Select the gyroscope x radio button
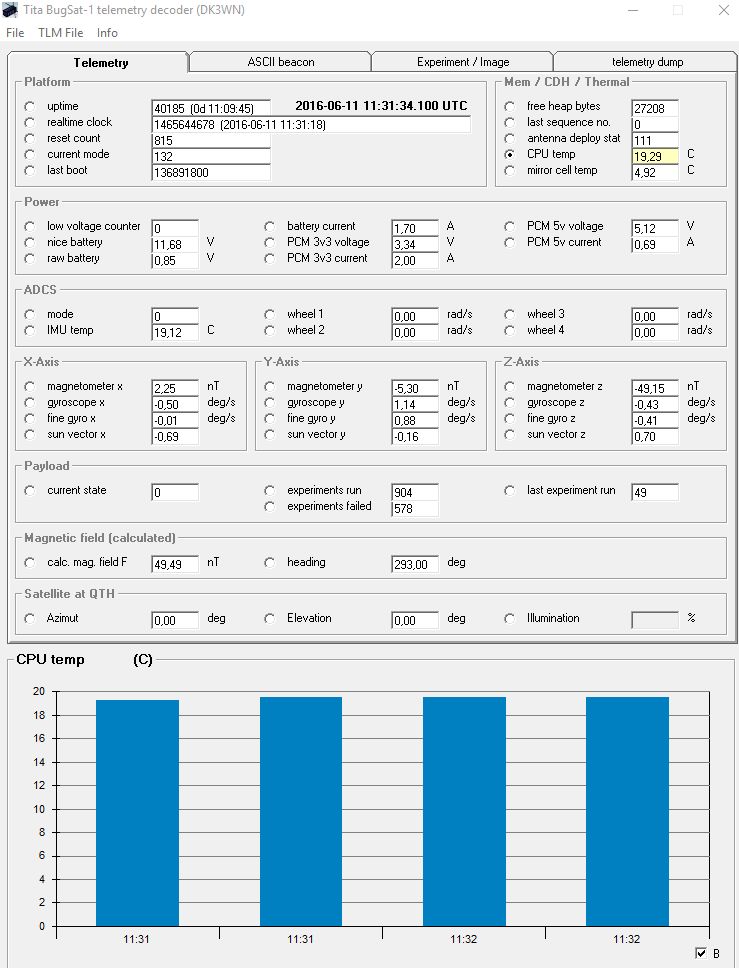 [x=30, y=403]
